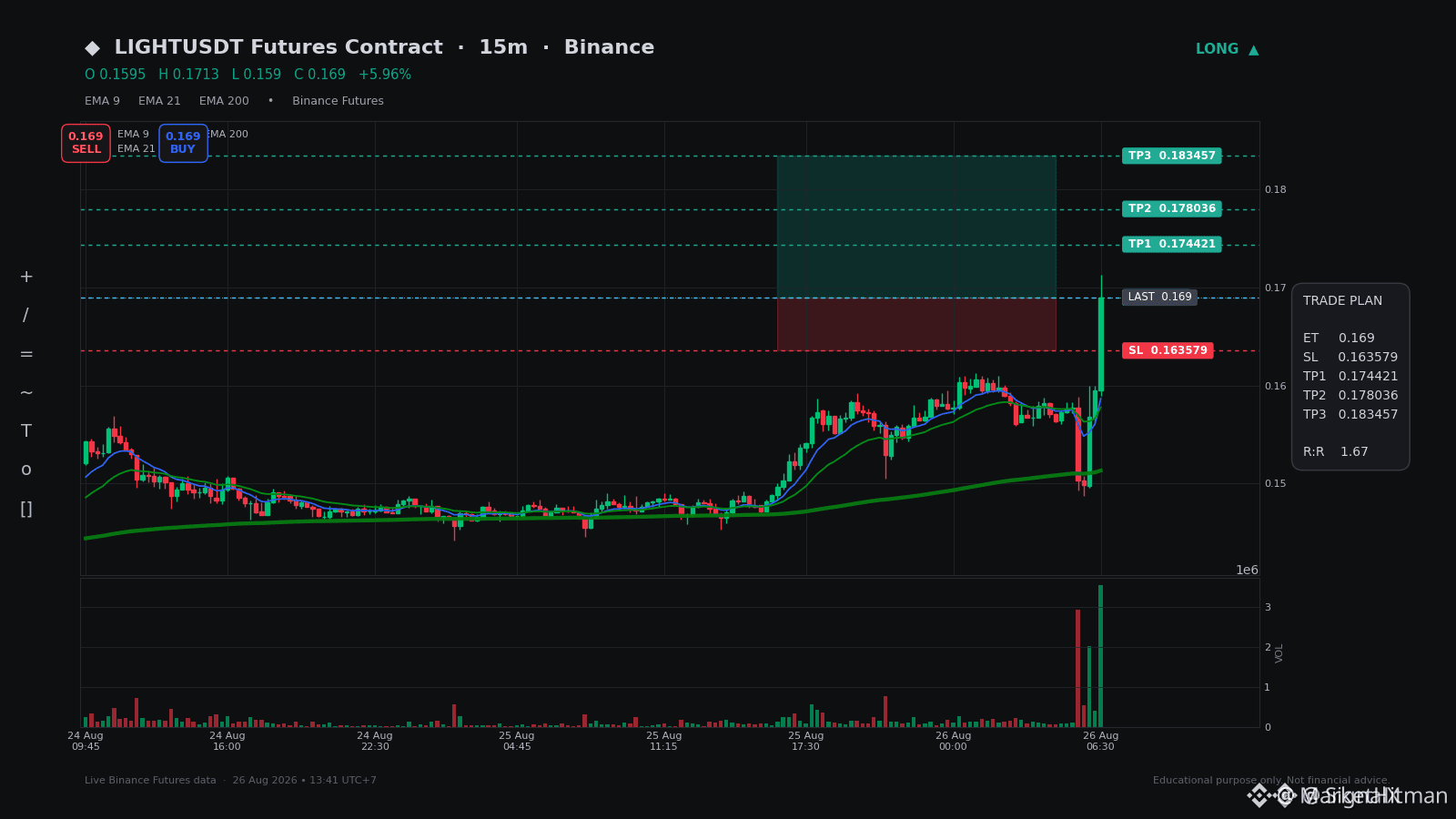Click the Binance Futures source label
The width and height of the screenshot is (1456, 819).
(x=338, y=101)
